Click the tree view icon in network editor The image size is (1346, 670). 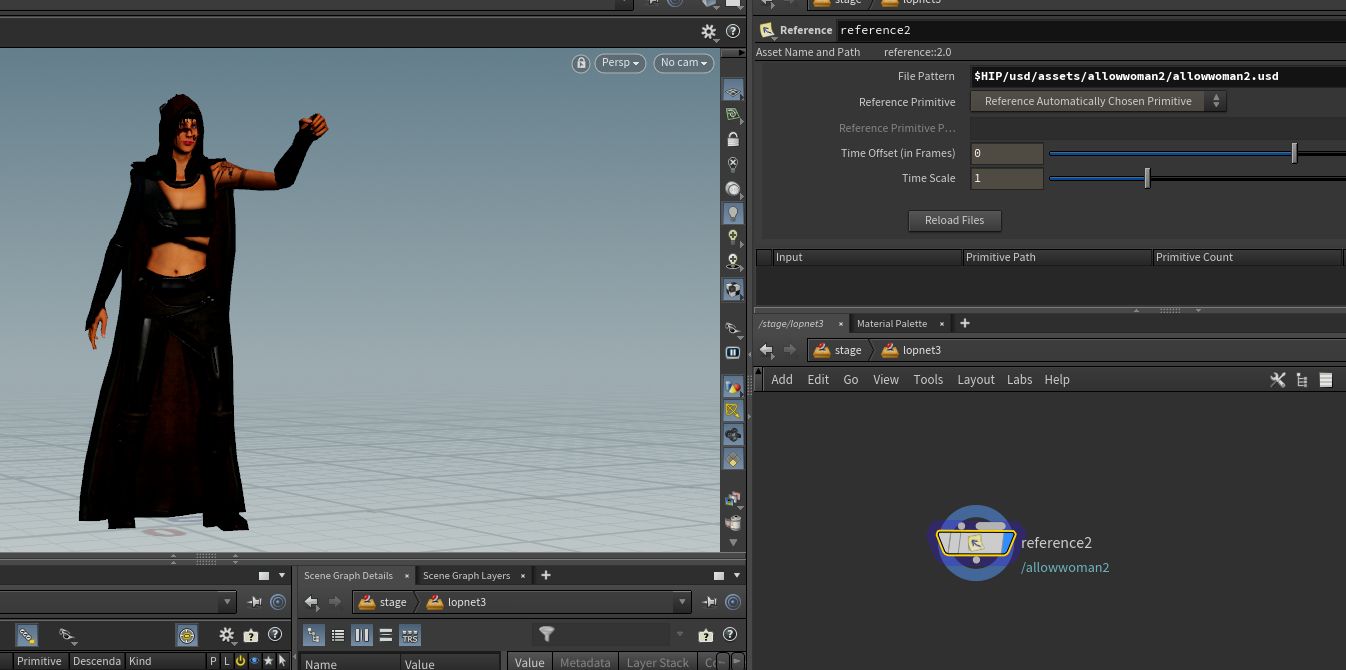1302,380
